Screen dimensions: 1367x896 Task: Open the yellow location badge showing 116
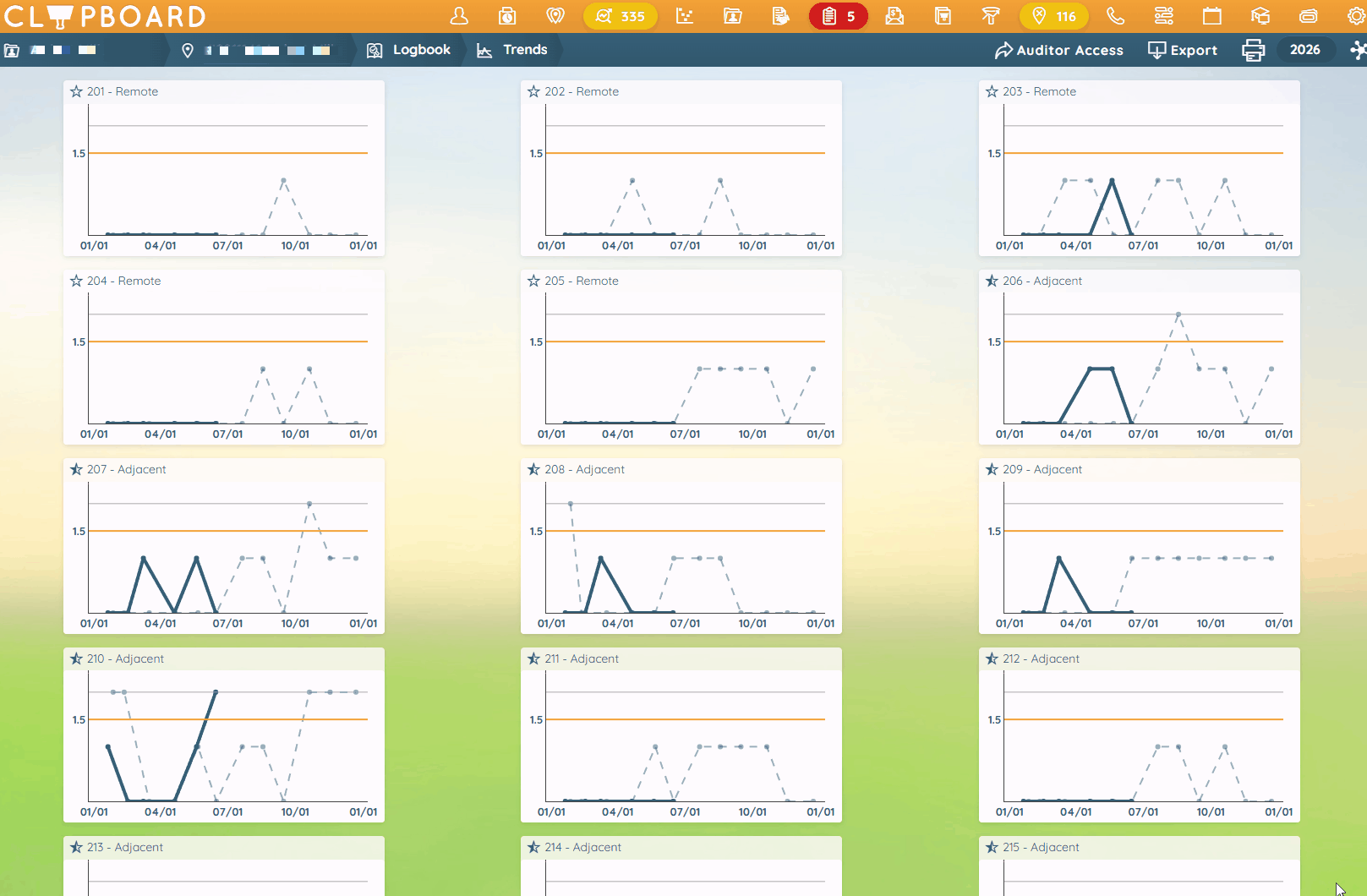click(x=1053, y=16)
